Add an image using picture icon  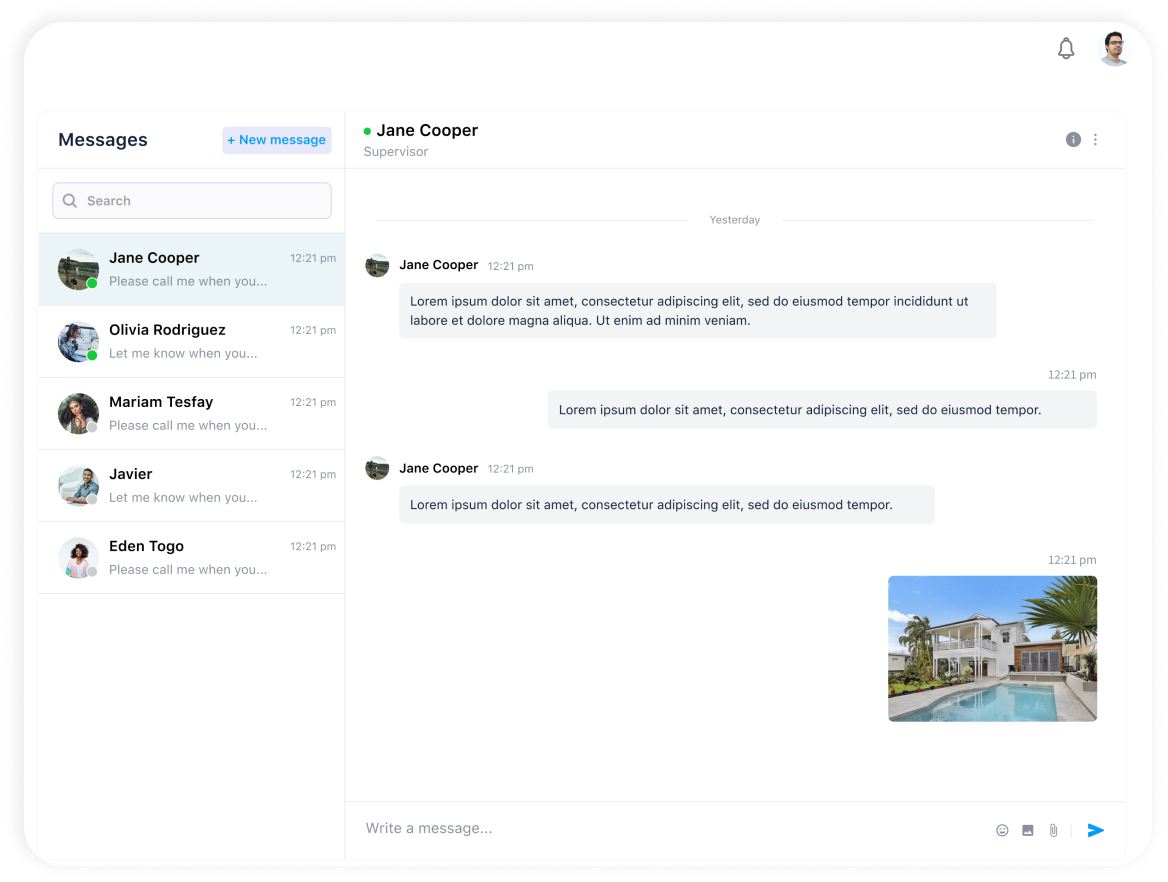tap(1028, 830)
